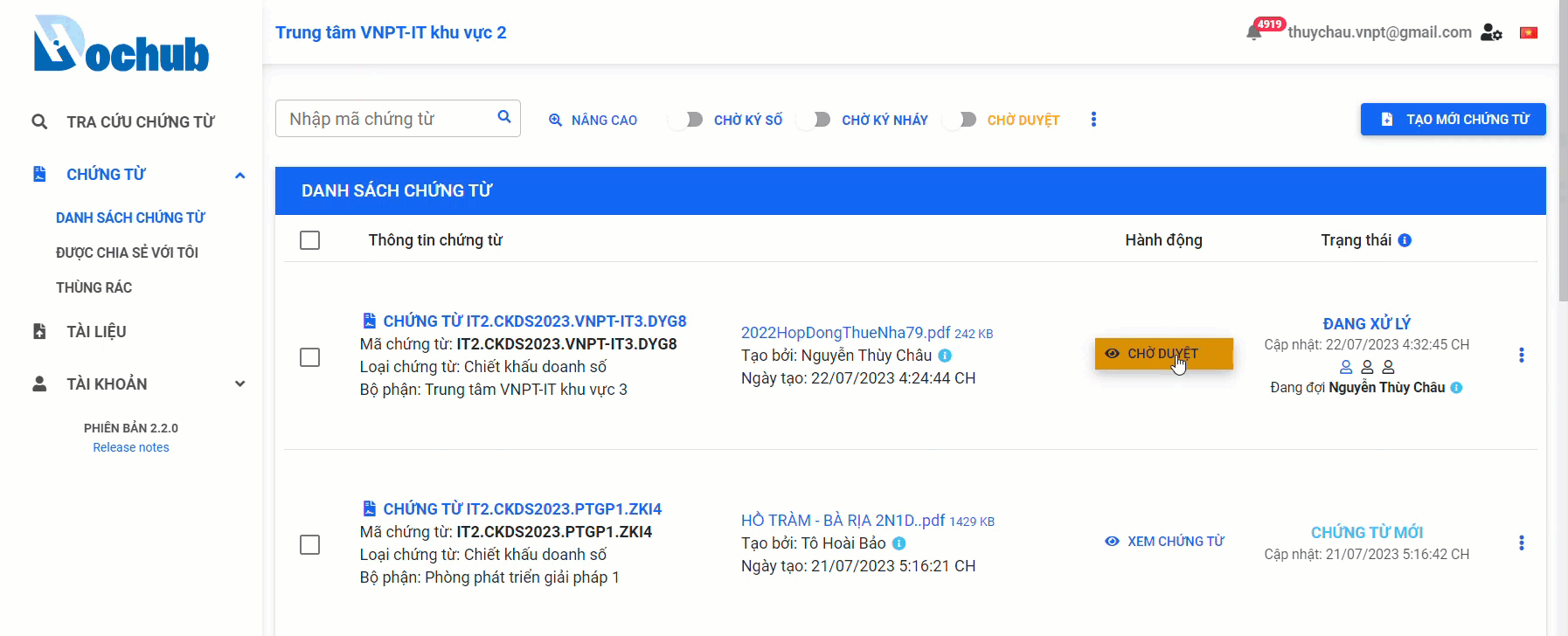Click PHIÊN BẢN 2.2.0 version text
Image resolution: width=1568 pixels, height=636 pixels.
pyautogui.click(x=131, y=428)
